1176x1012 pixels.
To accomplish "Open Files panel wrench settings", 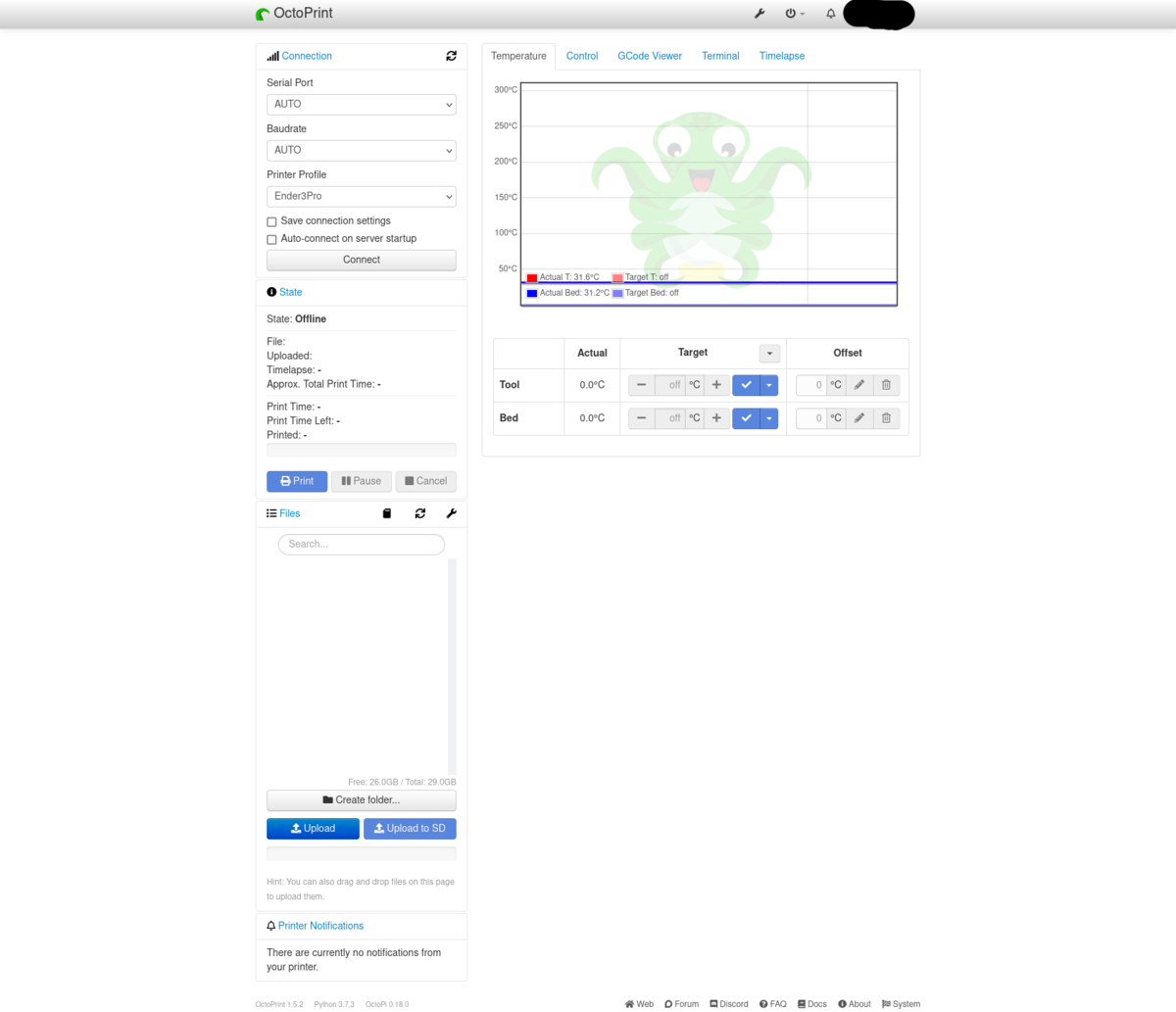I will pyautogui.click(x=452, y=513).
